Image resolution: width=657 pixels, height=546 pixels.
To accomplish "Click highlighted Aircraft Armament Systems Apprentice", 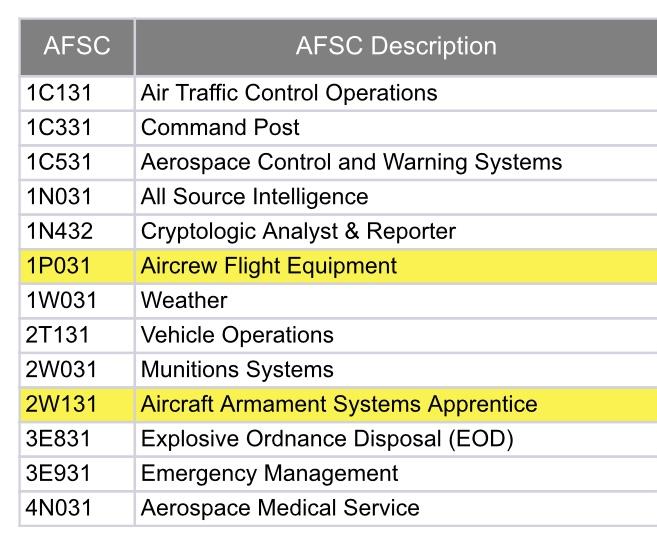I will pyautogui.click(x=339, y=405).
